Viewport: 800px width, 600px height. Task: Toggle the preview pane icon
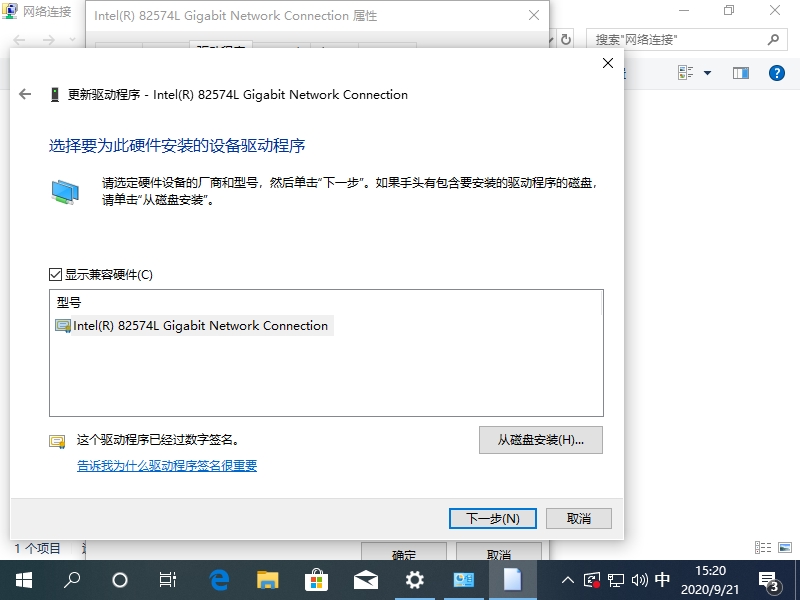pyautogui.click(x=741, y=73)
